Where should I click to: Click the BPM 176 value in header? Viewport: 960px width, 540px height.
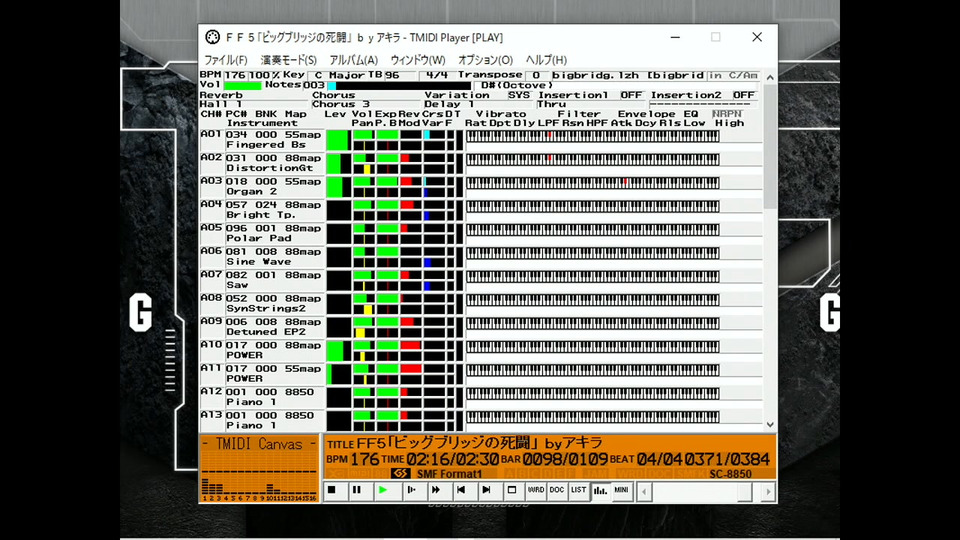tap(235, 75)
